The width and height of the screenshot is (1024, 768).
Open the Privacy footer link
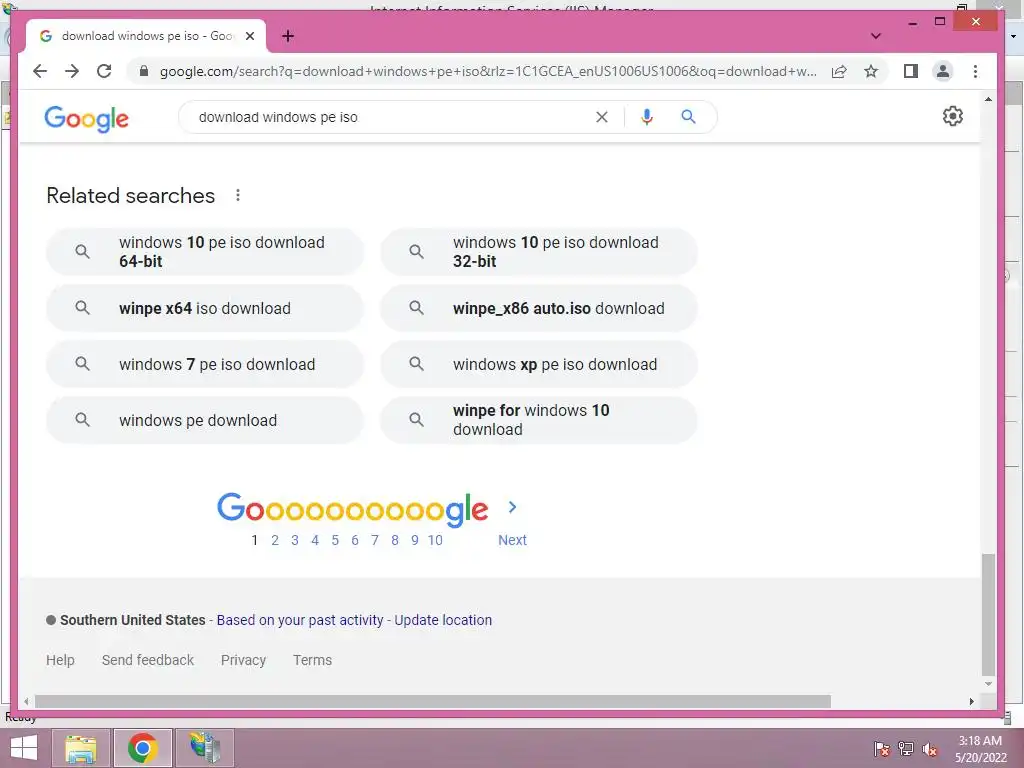click(243, 660)
